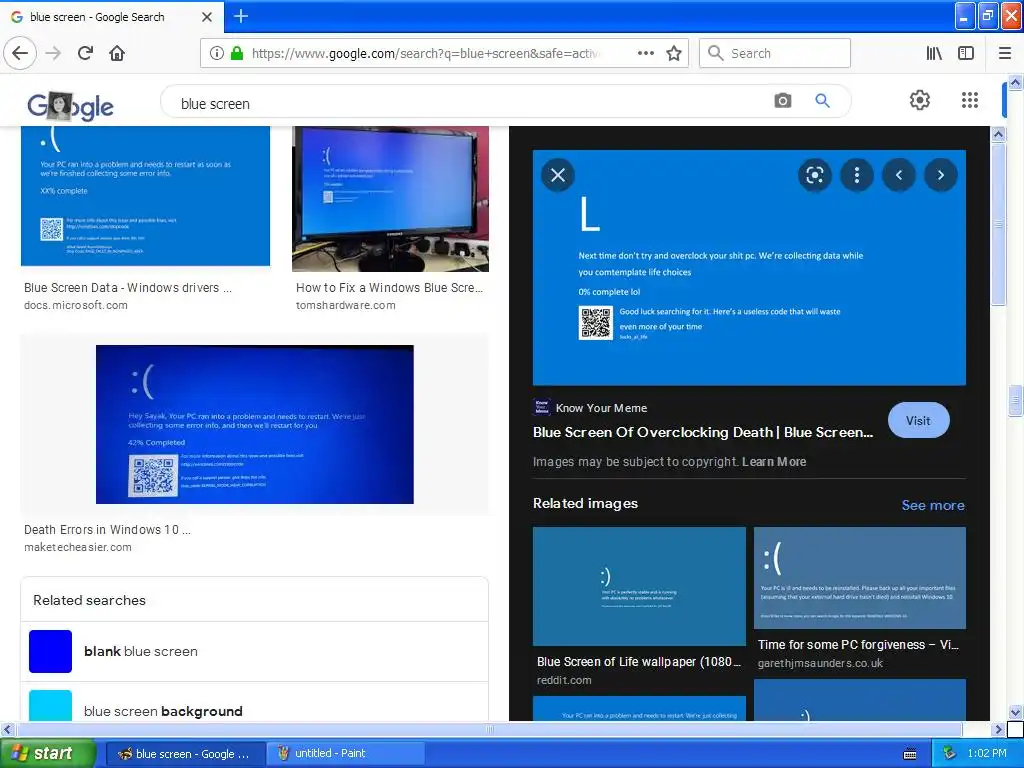Select blank blue screen related search

255,651
